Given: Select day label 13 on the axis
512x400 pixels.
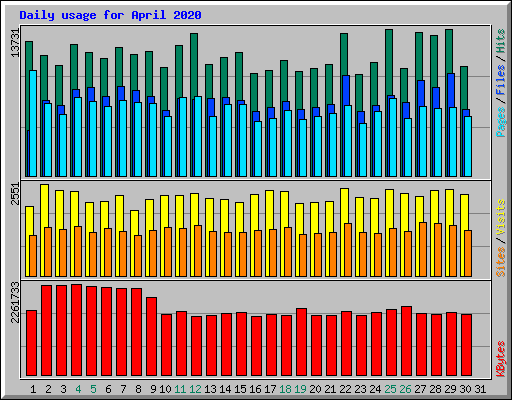Looking at the screenshot, I should coord(210,389).
